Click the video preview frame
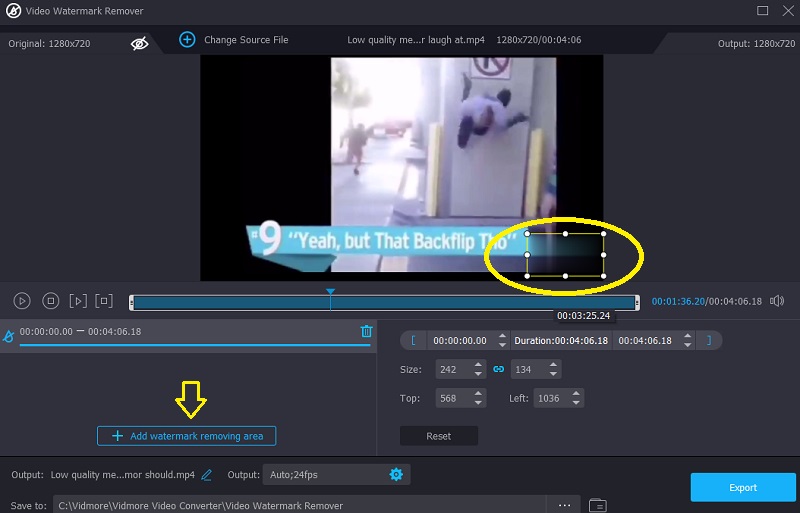The height and width of the screenshot is (513, 800). [402, 168]
